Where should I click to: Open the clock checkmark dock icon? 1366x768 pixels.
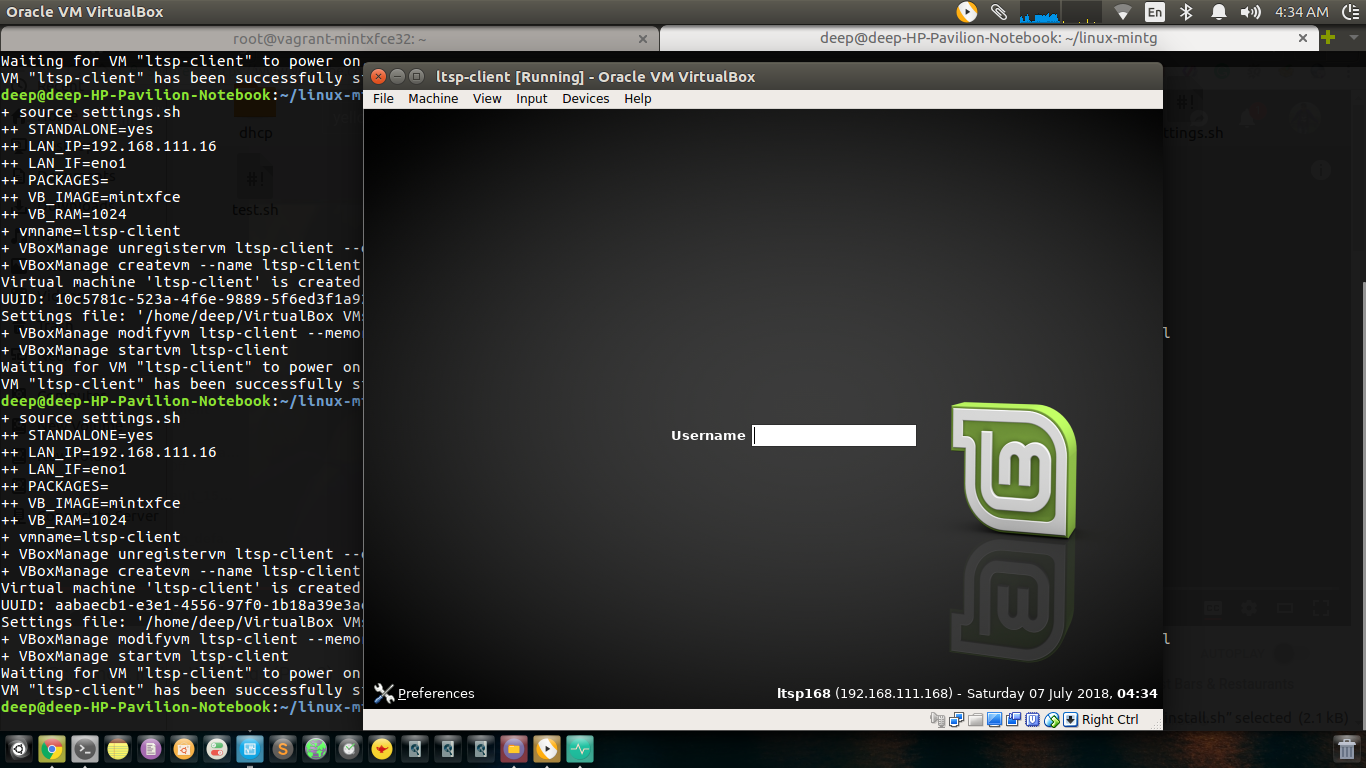point(349,749)
